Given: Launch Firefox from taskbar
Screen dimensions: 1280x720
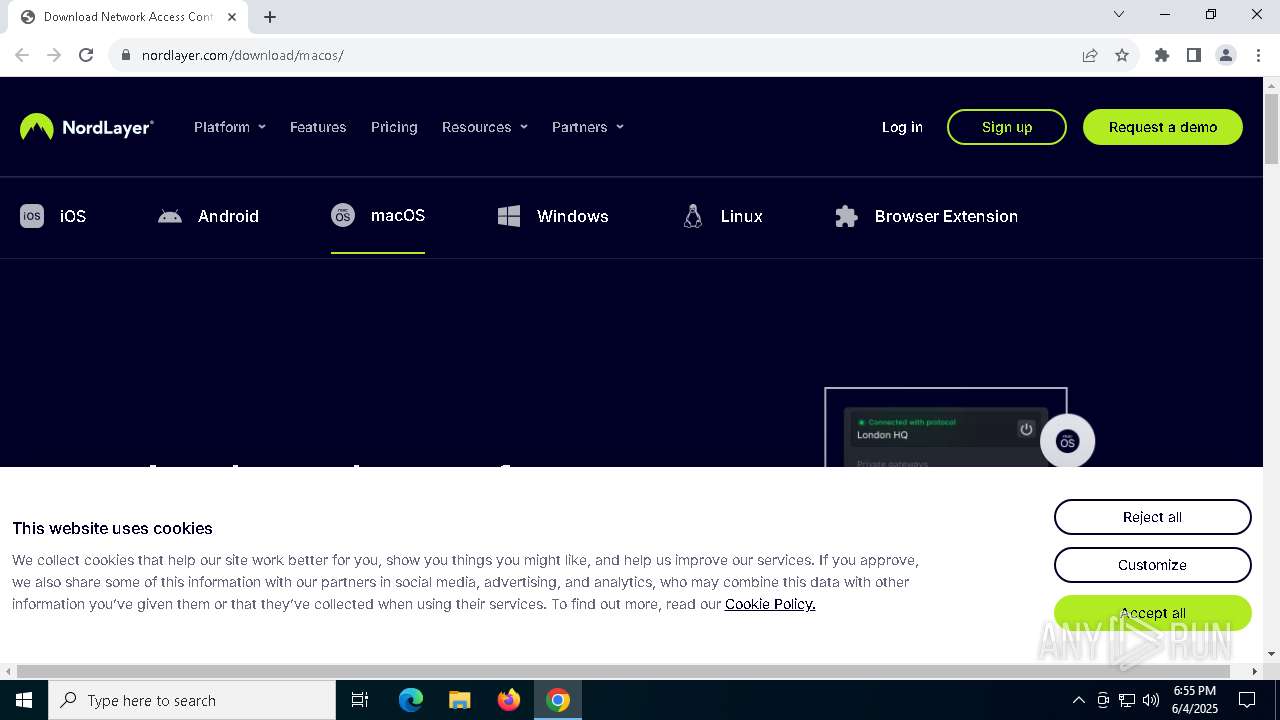Looking at the screenshot, I should [509, 700].
